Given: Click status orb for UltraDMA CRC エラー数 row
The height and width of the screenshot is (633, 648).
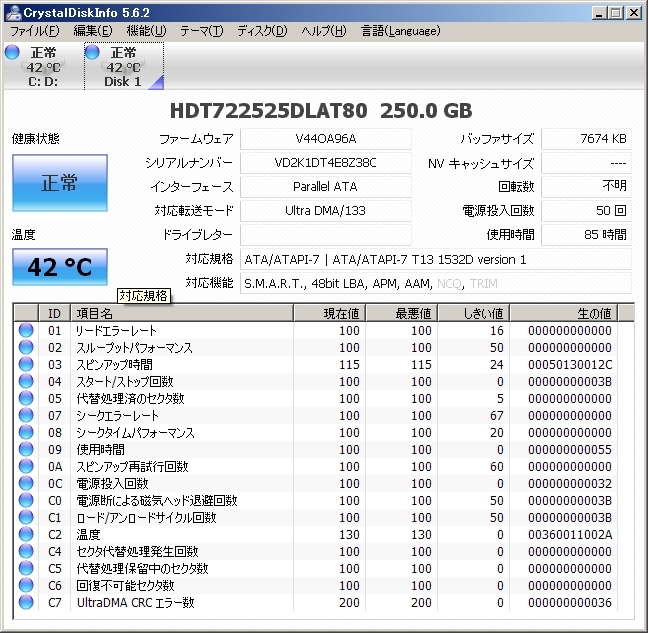Looking at the screenshot, I should 26,603.
